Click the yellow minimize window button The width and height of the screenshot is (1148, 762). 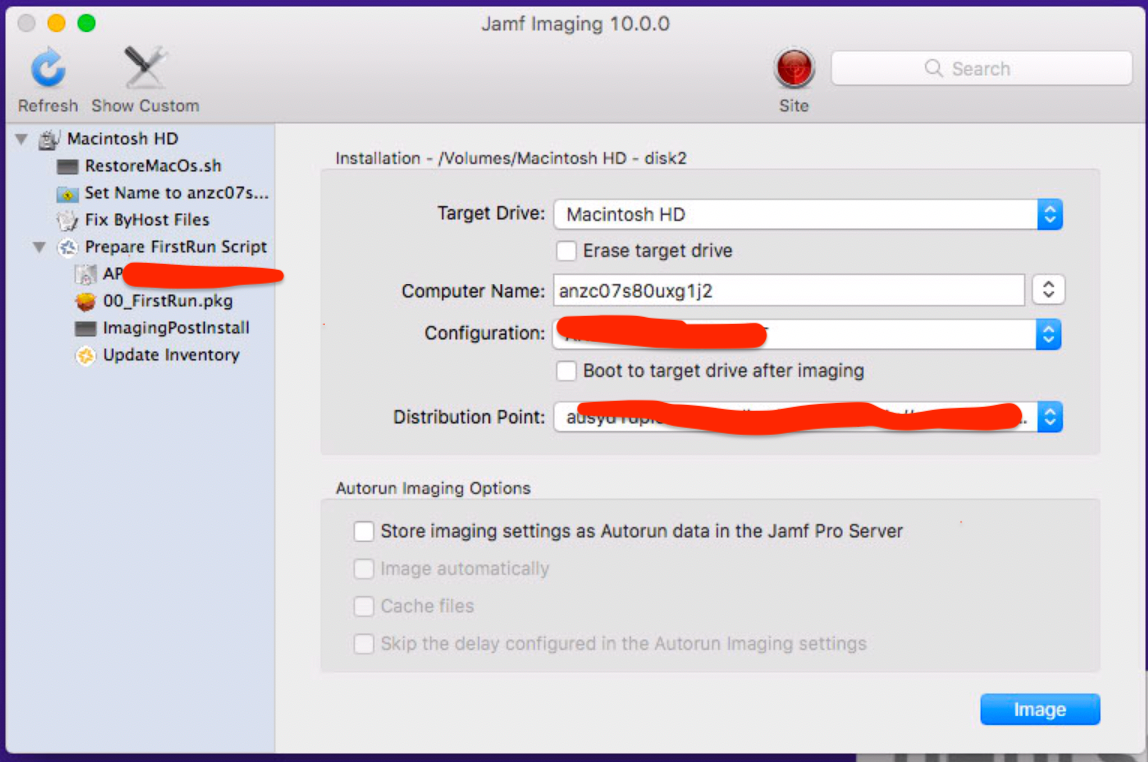(x=56, y=23)
